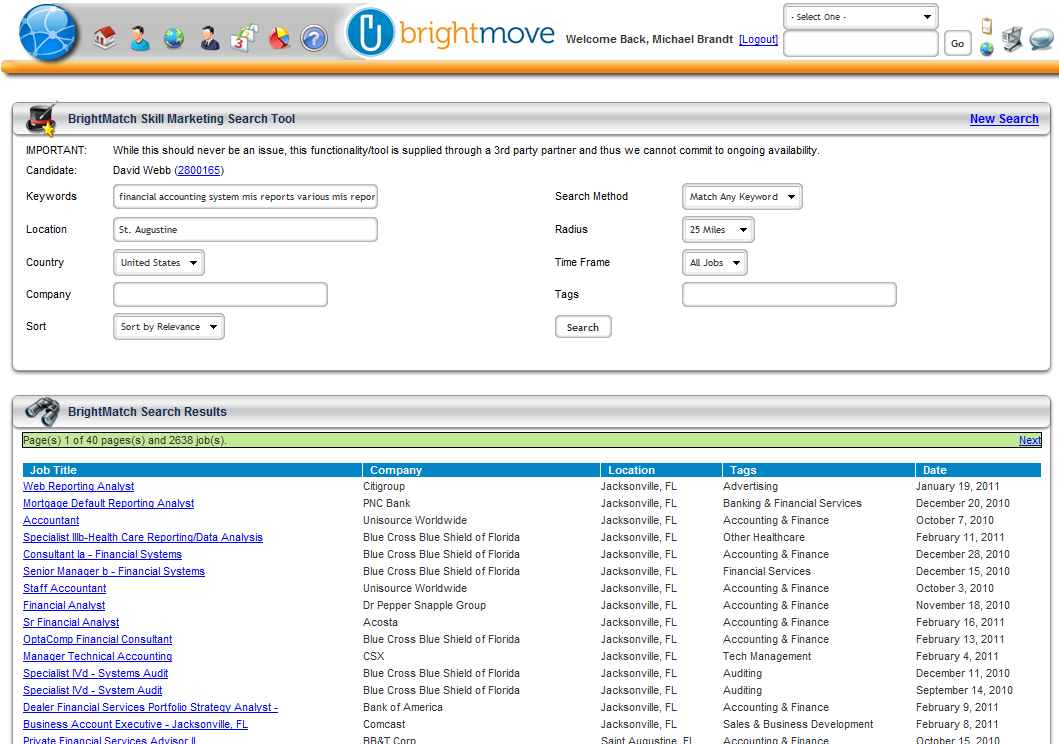Open the Home house icon
Screen dimensions: 1059x744
pyautogui.click(x=104, y=38)
